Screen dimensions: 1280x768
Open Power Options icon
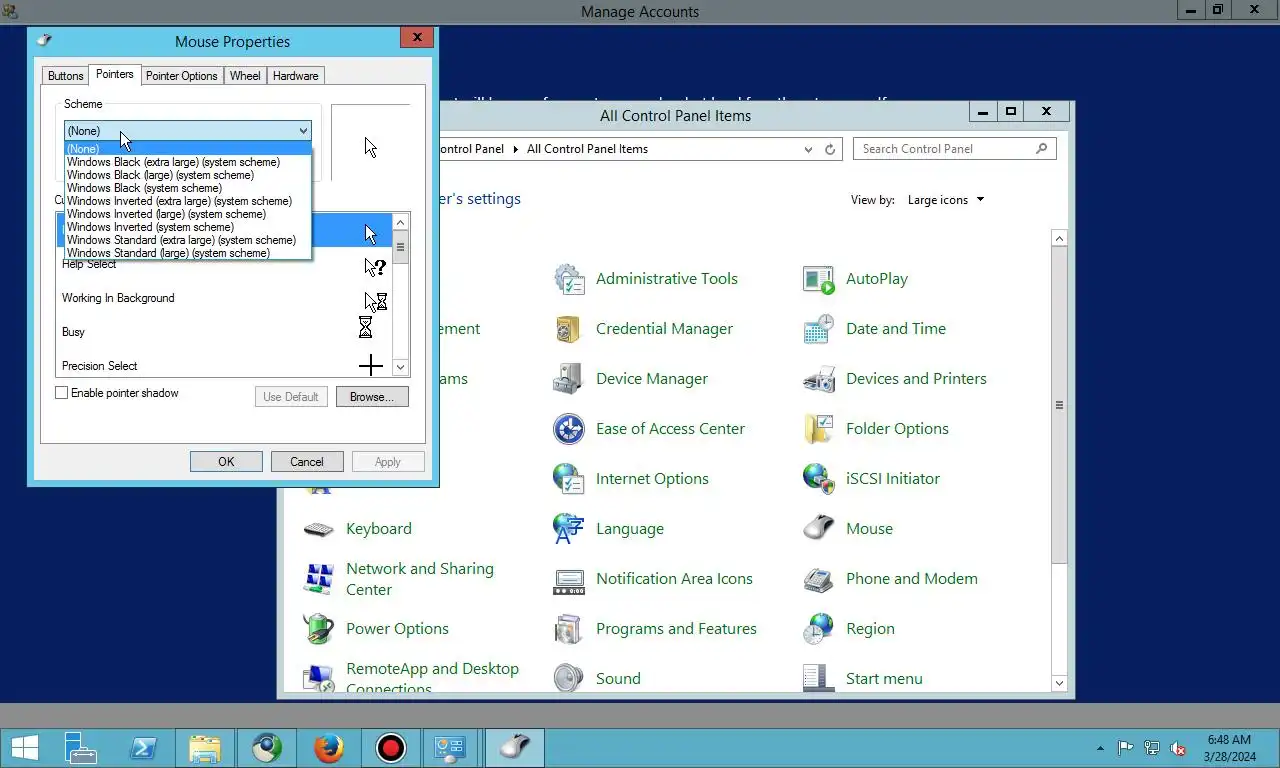319,629
